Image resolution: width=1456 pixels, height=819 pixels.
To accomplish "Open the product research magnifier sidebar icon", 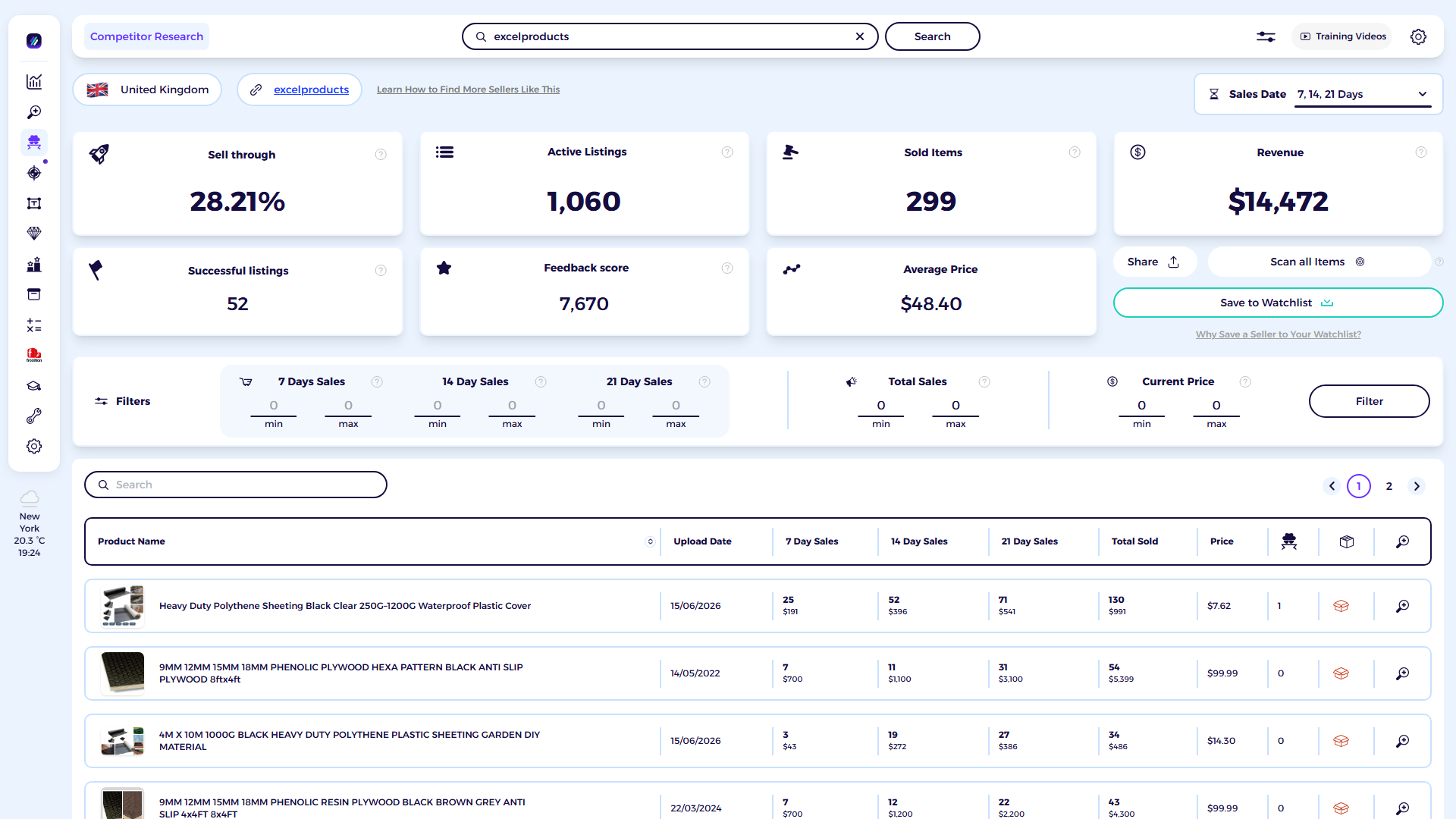I will 34,112.
